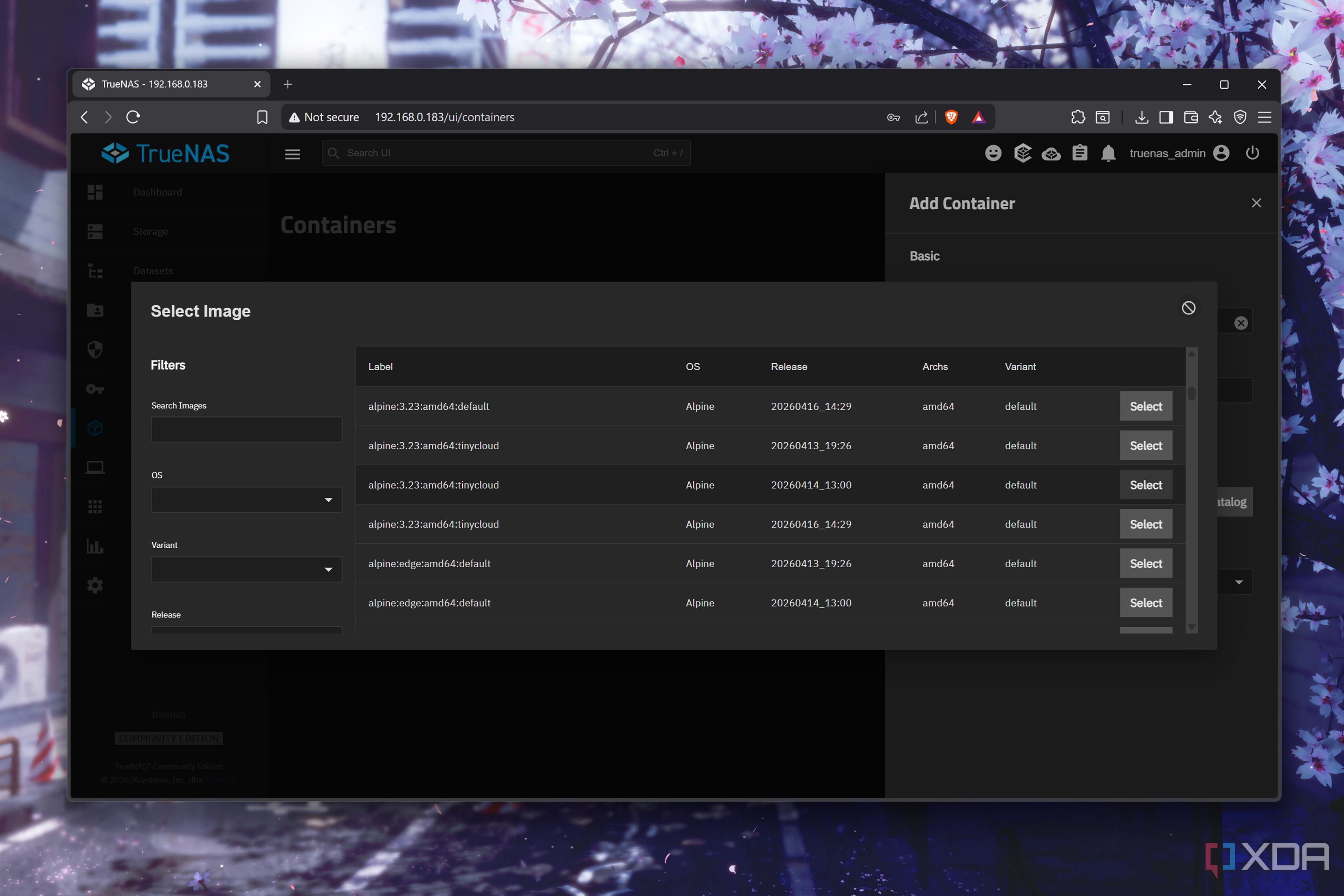Open the TrueCommand status icon
The image size is (1344, 896).
point(1022,153)
